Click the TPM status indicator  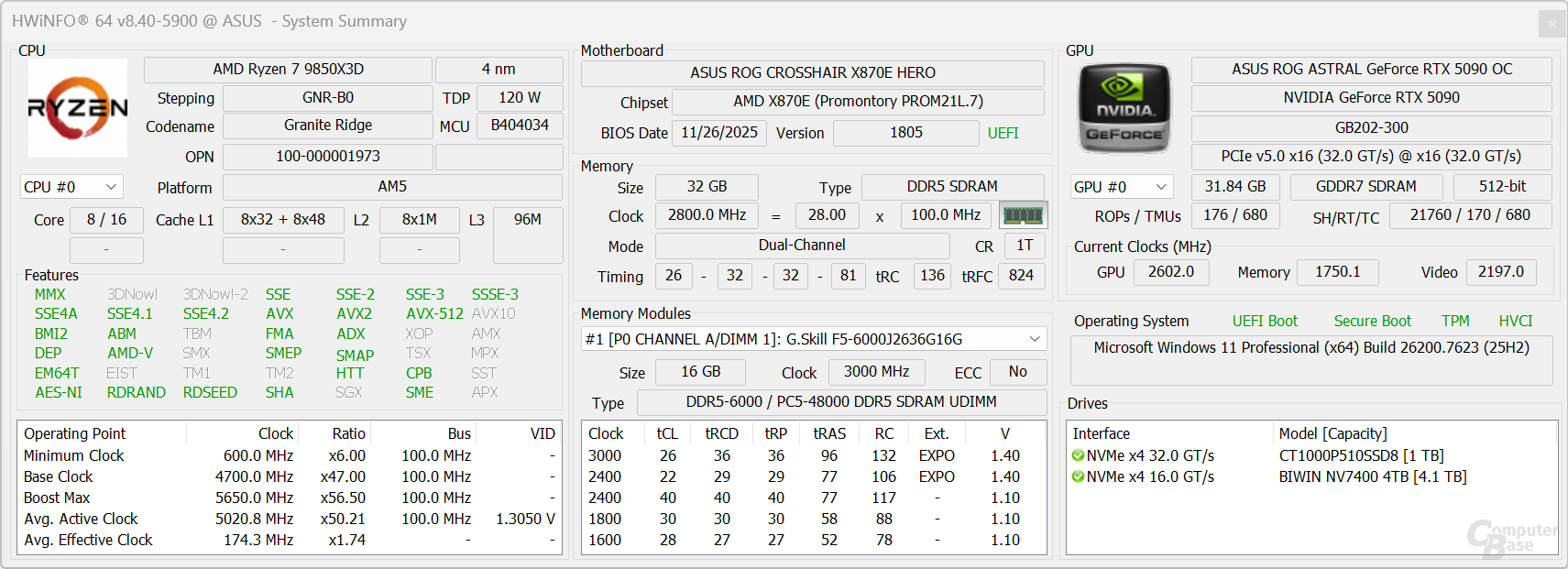point(1454,321)
